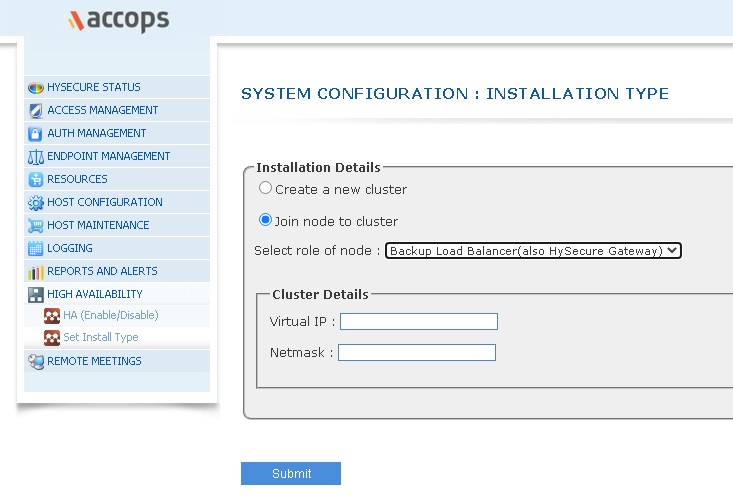The width and height of the screenshot is (733, 495).
Task: Click the Logging calendar icon
Action: pyautogui.click(x=36, y=248)
